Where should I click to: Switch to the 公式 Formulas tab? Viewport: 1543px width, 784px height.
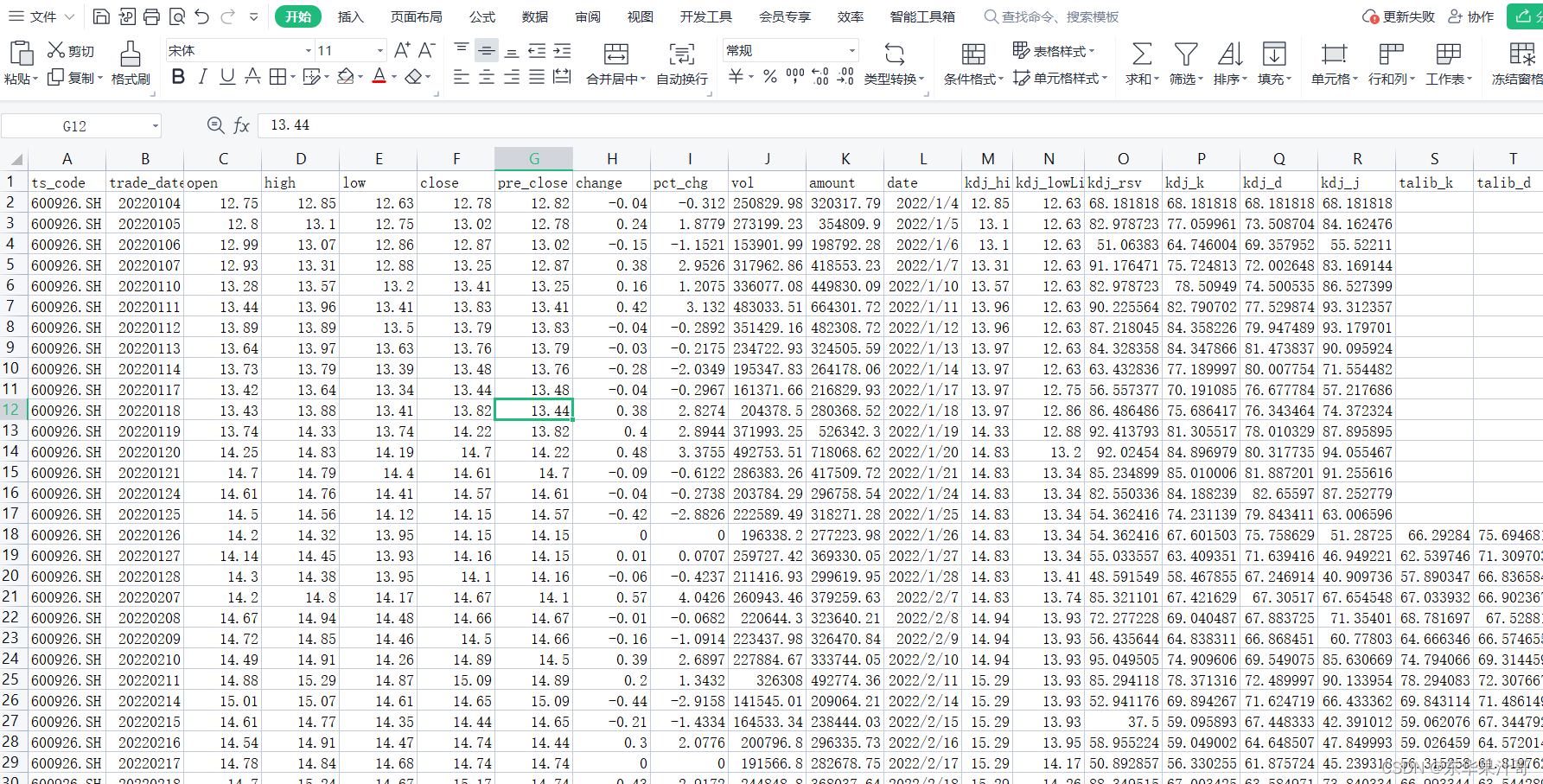[482, 16]
